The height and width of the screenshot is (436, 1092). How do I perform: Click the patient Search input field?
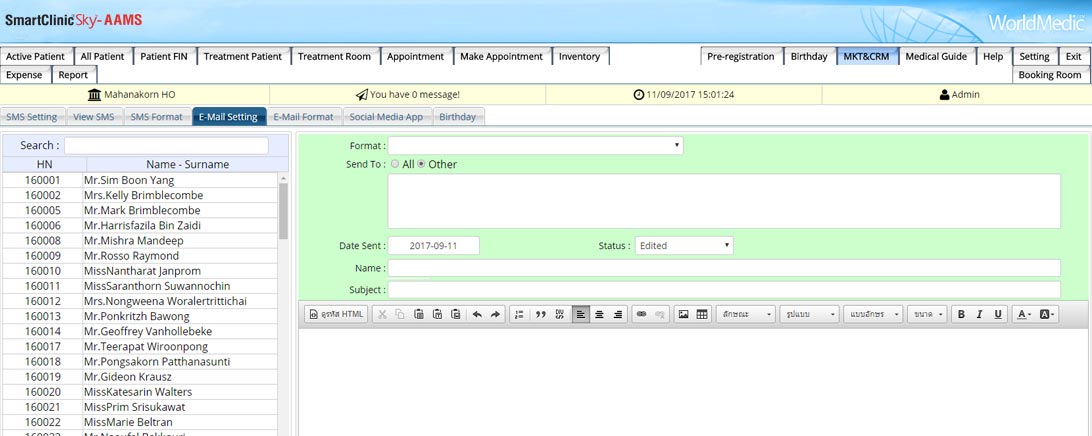click(x=166, y=146)
